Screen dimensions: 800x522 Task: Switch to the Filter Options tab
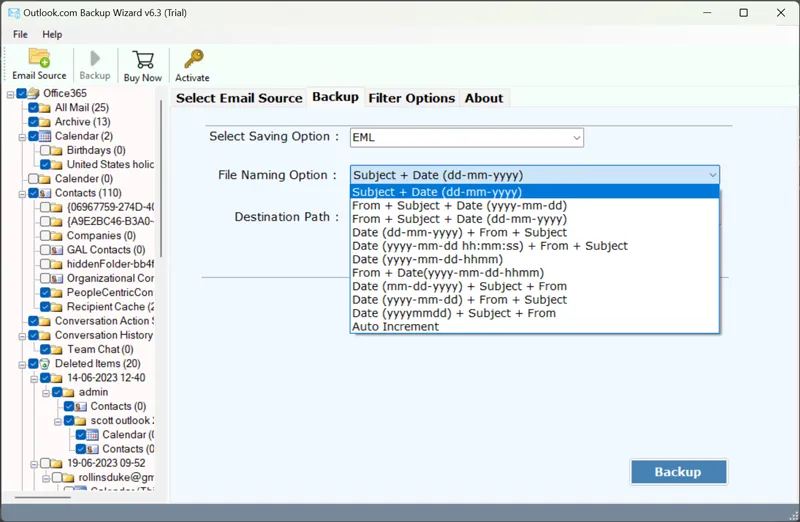(x=411, y=98)
